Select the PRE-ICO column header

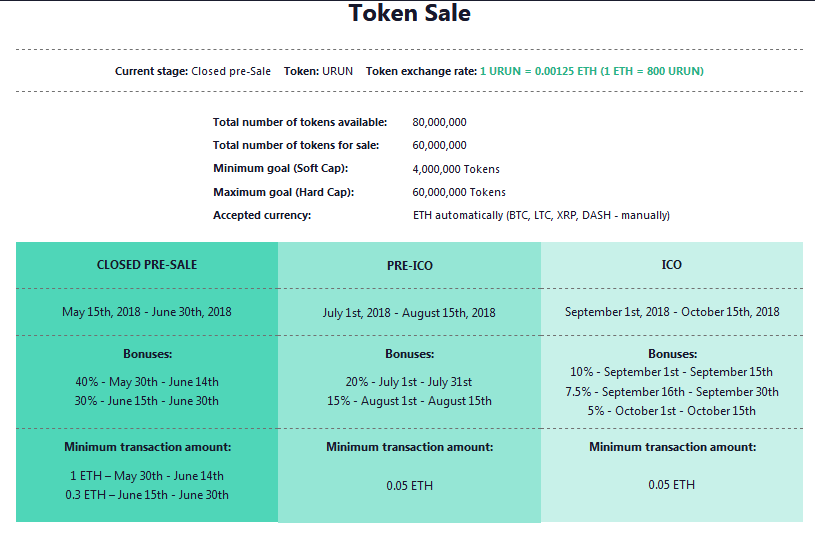[409, 266]
